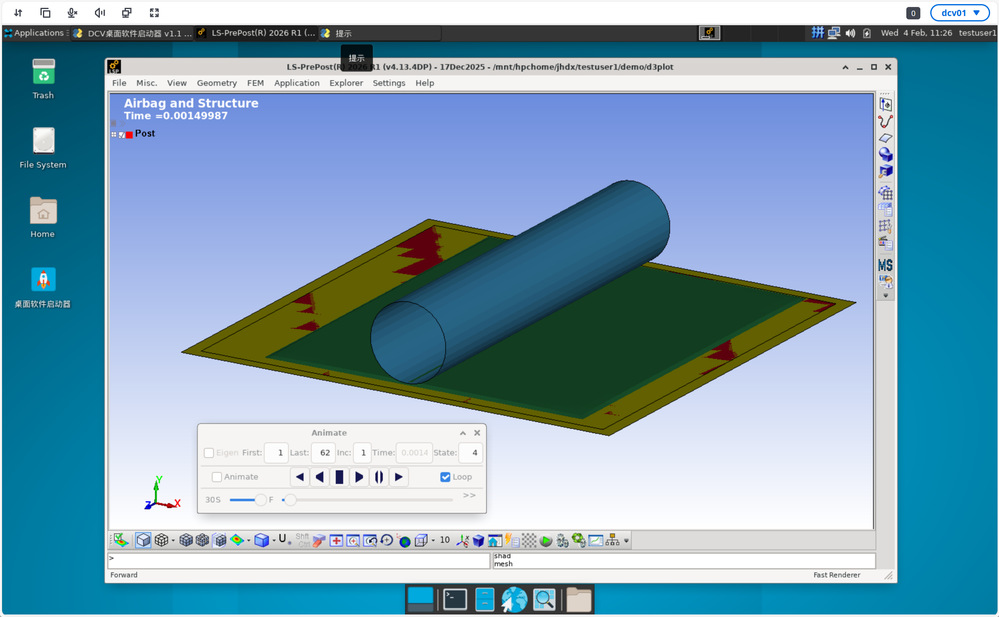
Task: Click the MS icon in right toolbar
Action: pos(885,265)
